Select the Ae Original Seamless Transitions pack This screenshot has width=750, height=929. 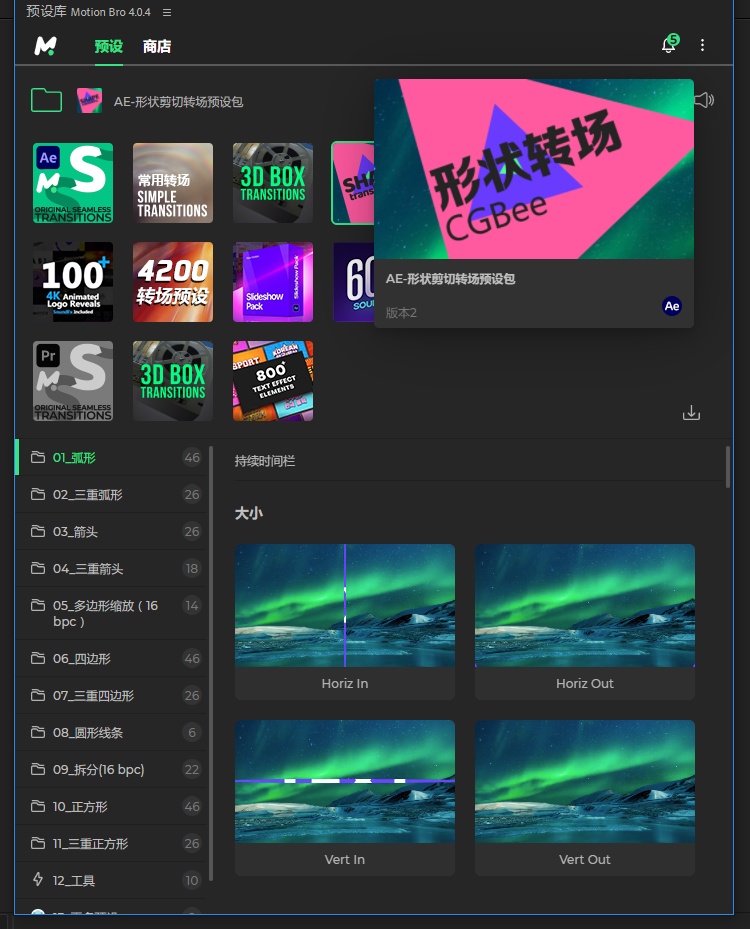click(x=73, y=183)
